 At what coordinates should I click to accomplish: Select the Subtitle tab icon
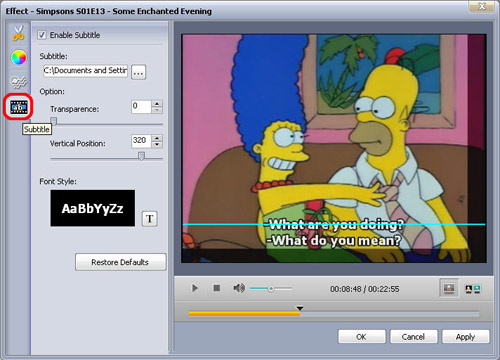click(19, 107)
